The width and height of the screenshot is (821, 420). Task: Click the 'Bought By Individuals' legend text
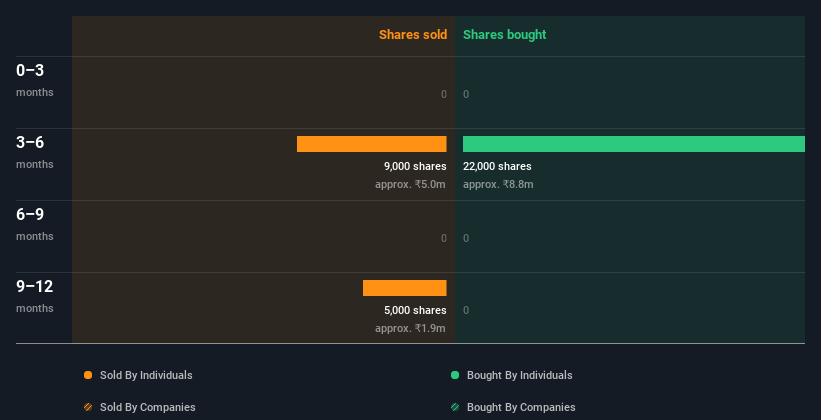click(x=519, y=375)
